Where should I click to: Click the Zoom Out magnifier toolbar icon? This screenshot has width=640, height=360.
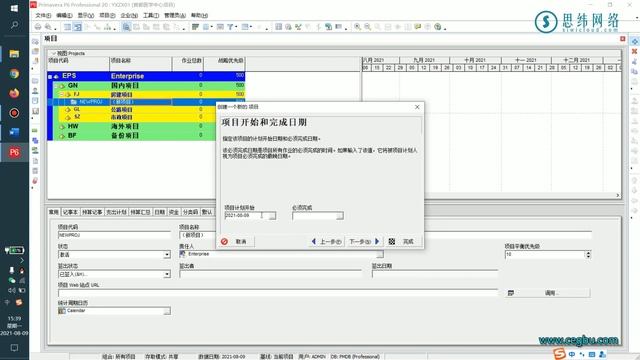click(x=367, y=27)
